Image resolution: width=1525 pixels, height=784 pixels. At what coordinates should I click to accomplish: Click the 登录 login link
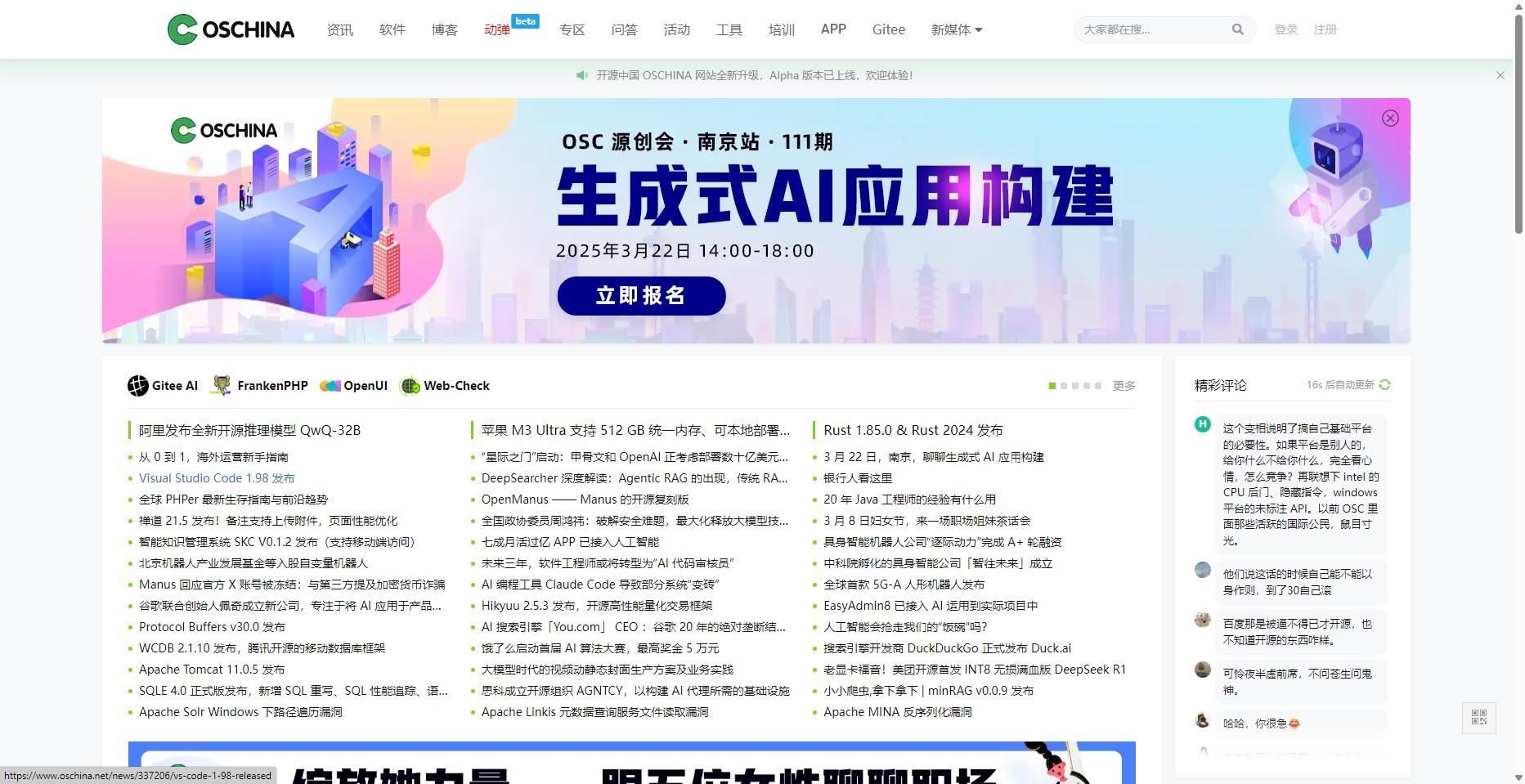tap(1285, 29)
